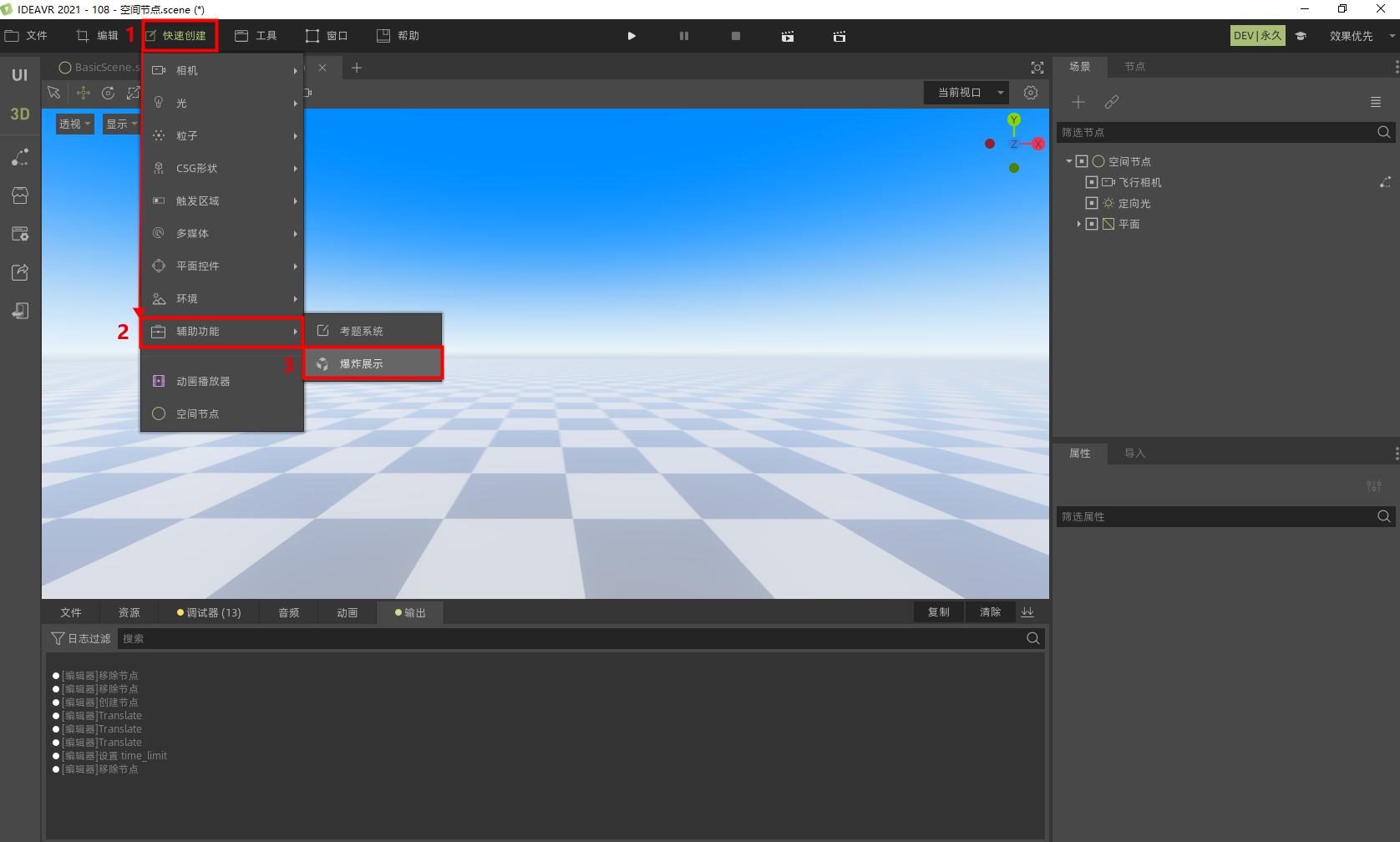The width and height of the screenshot is (1400, 842).
Task: Click the link/instance scene chain icon
Action: pyautogui.click(x=1112, y=102)
